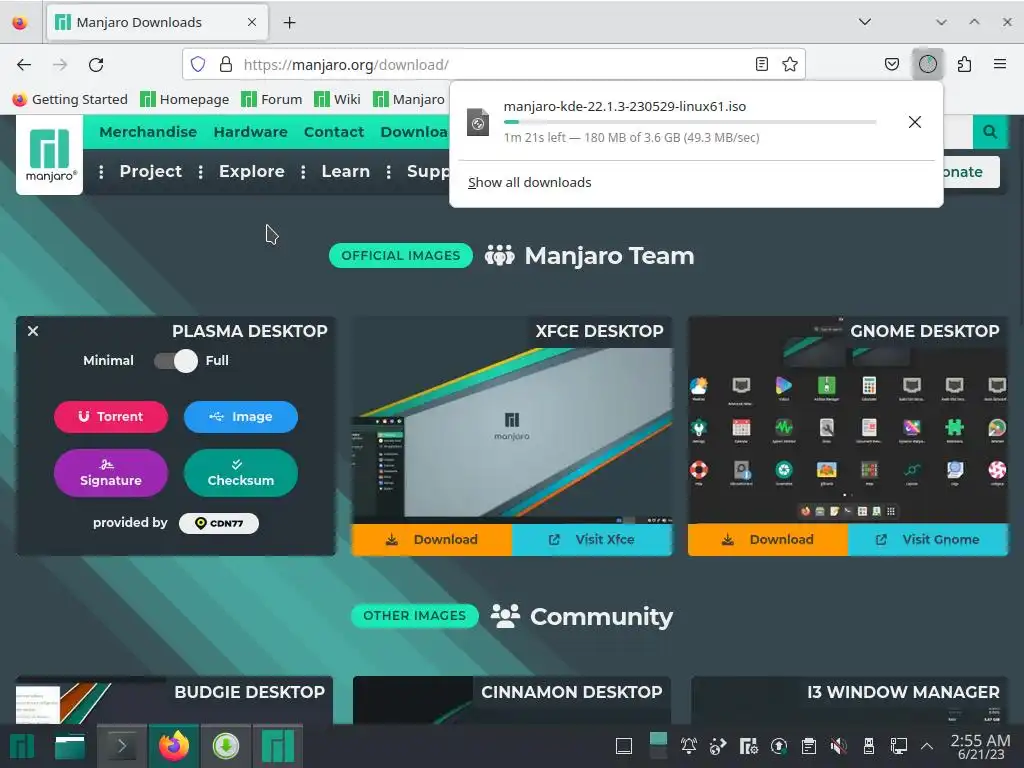Click the website search magnifier button
Viewport: 1024px width, 768px height.
(x=989, y=132)
